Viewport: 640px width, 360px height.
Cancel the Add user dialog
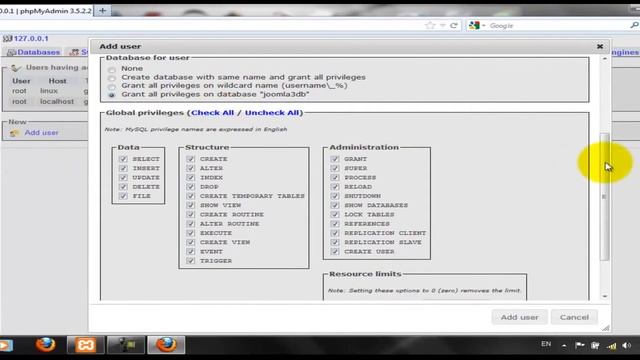click(x=574, y=317)
